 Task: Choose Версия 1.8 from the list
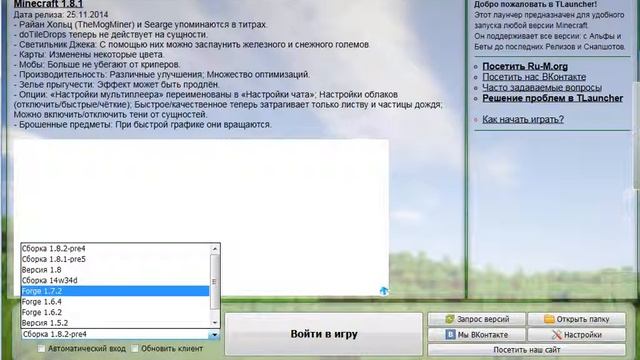[115, 270]
